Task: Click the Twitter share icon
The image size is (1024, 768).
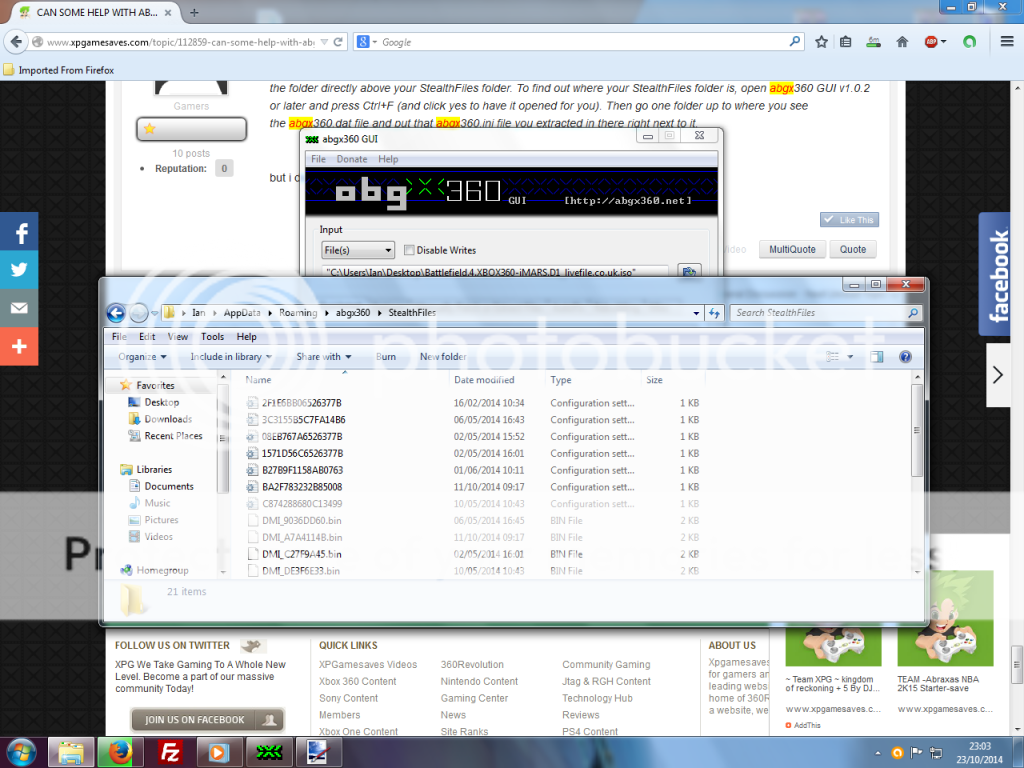Action: [19, 270]
